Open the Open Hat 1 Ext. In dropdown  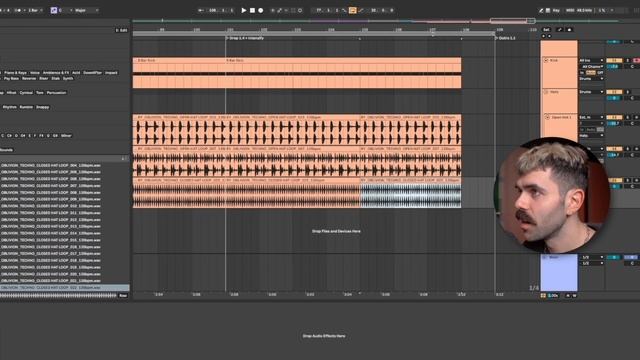pos(591,117)
